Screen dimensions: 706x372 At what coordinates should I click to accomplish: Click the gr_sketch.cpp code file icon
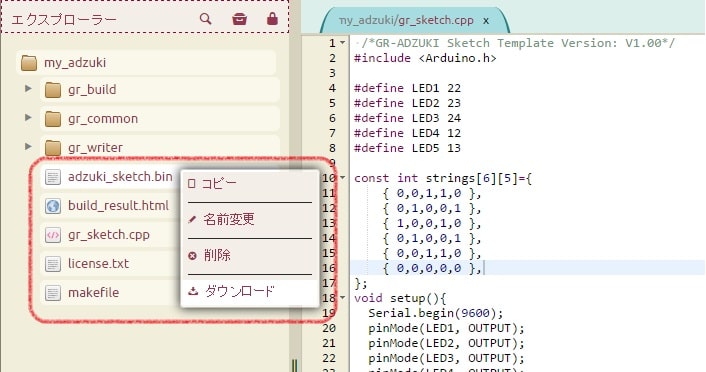[53, 235]
